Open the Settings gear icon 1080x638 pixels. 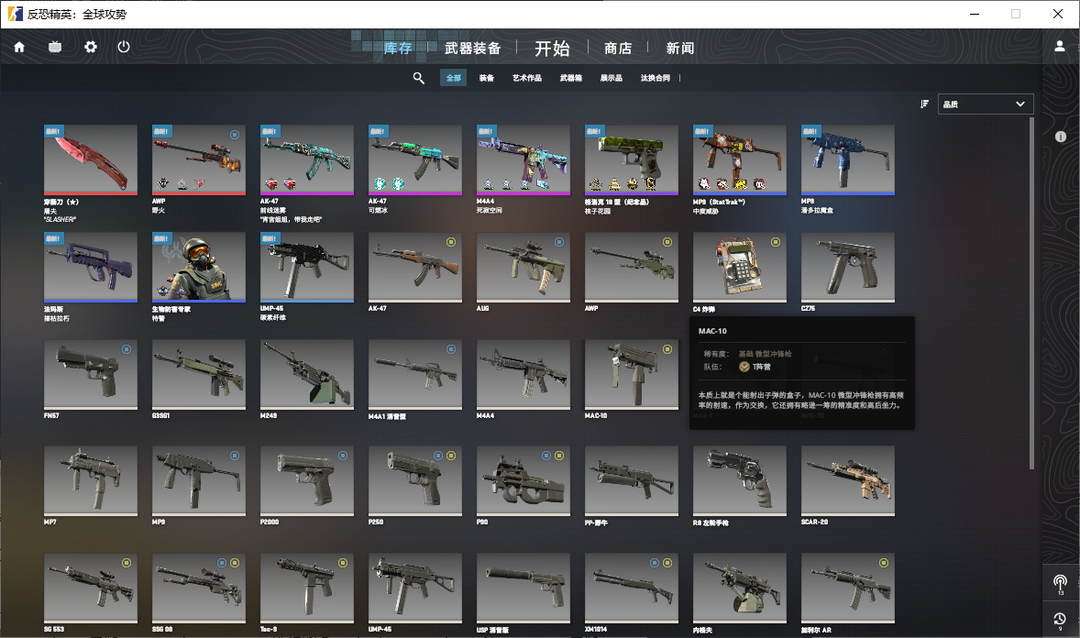(x=90, y=47)
